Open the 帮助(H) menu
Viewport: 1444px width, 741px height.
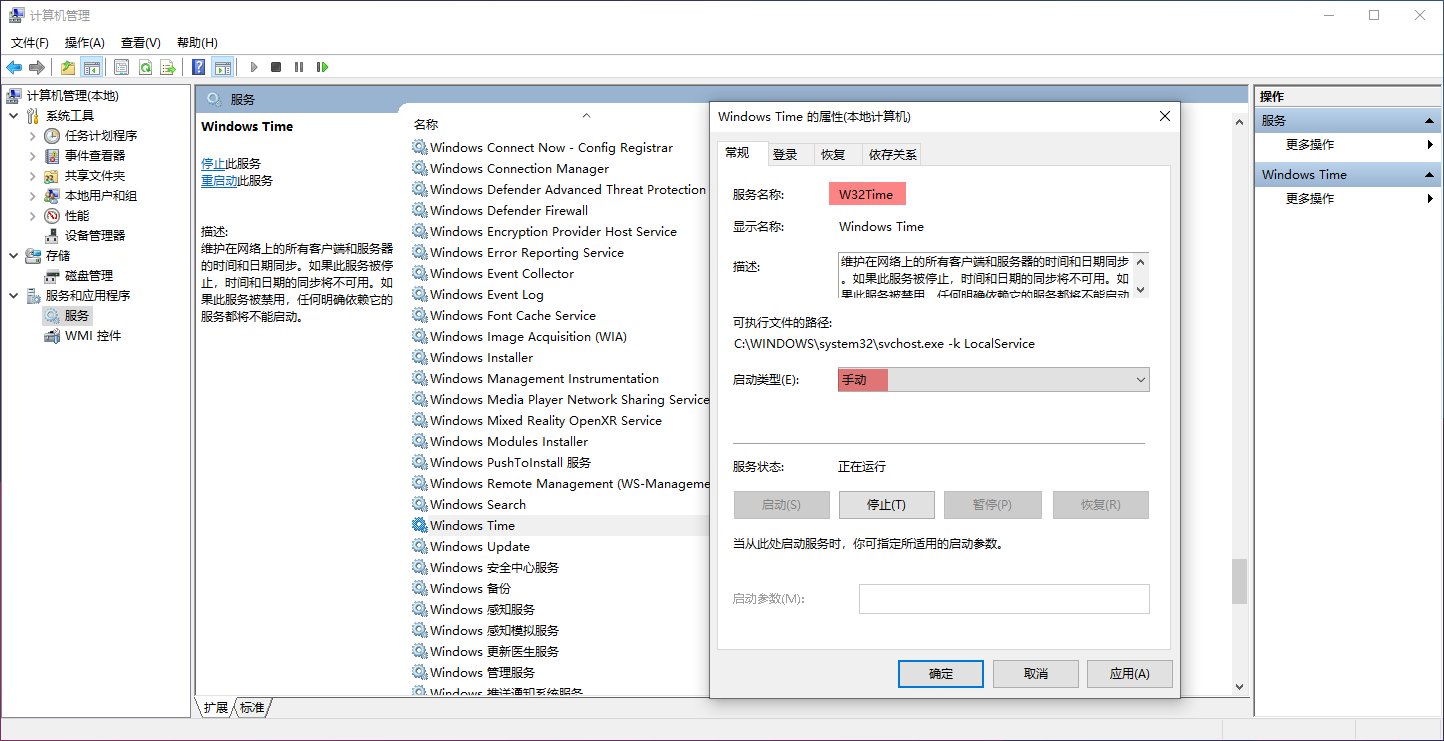pyautogui.click(x=197, y=42)
